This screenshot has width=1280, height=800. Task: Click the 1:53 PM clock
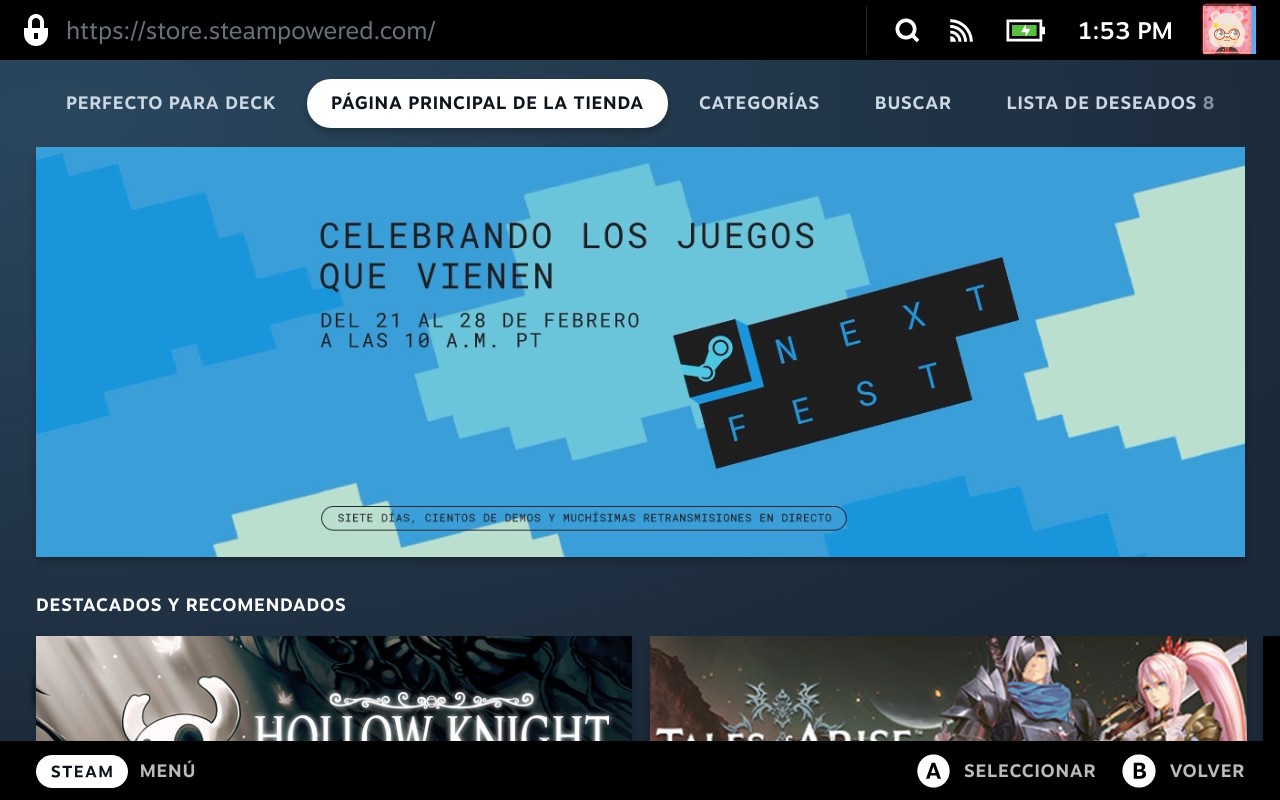(1125, 31)
